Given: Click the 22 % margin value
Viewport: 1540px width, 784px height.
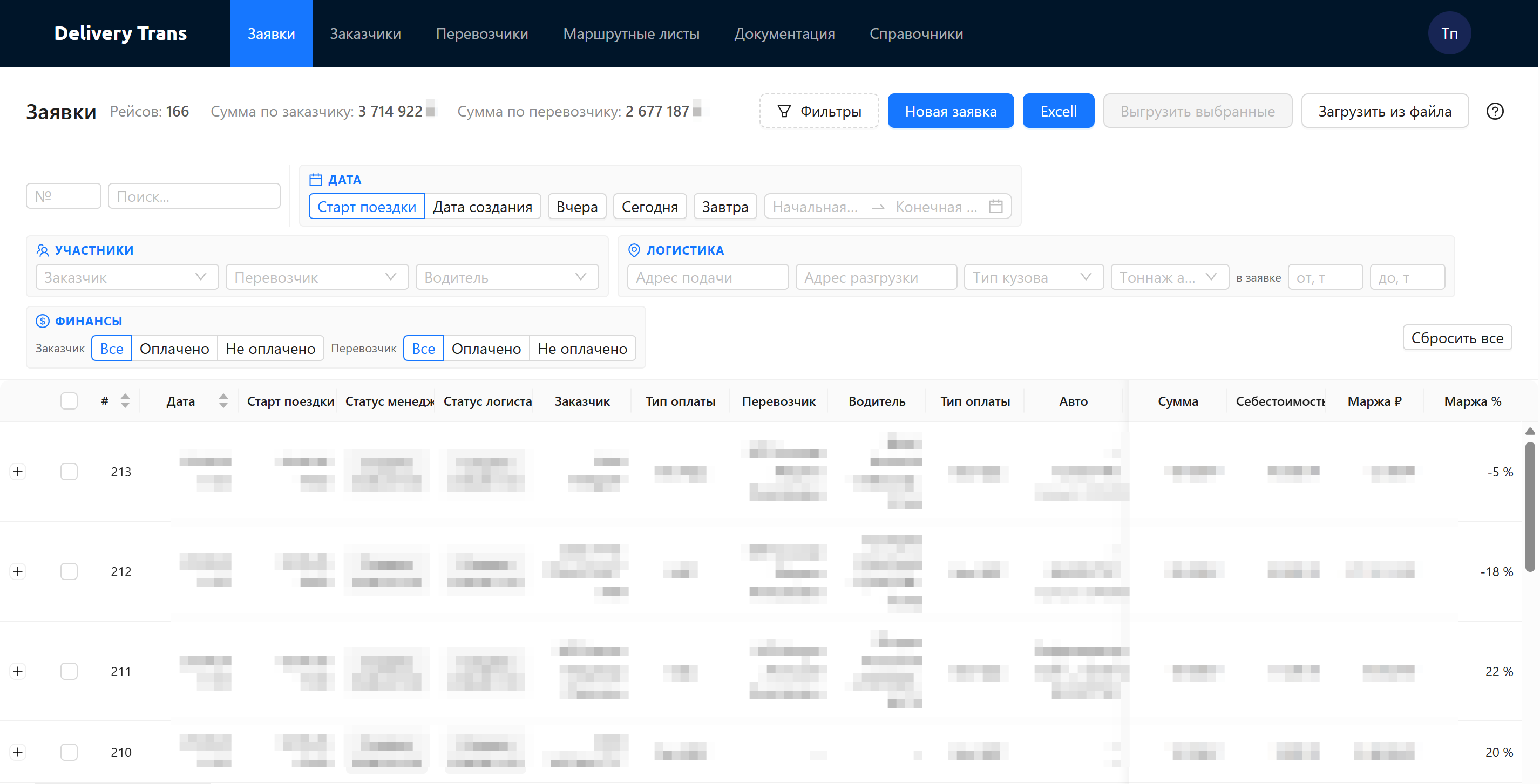Looking at the screenshot, I should tap(1499, 671).
